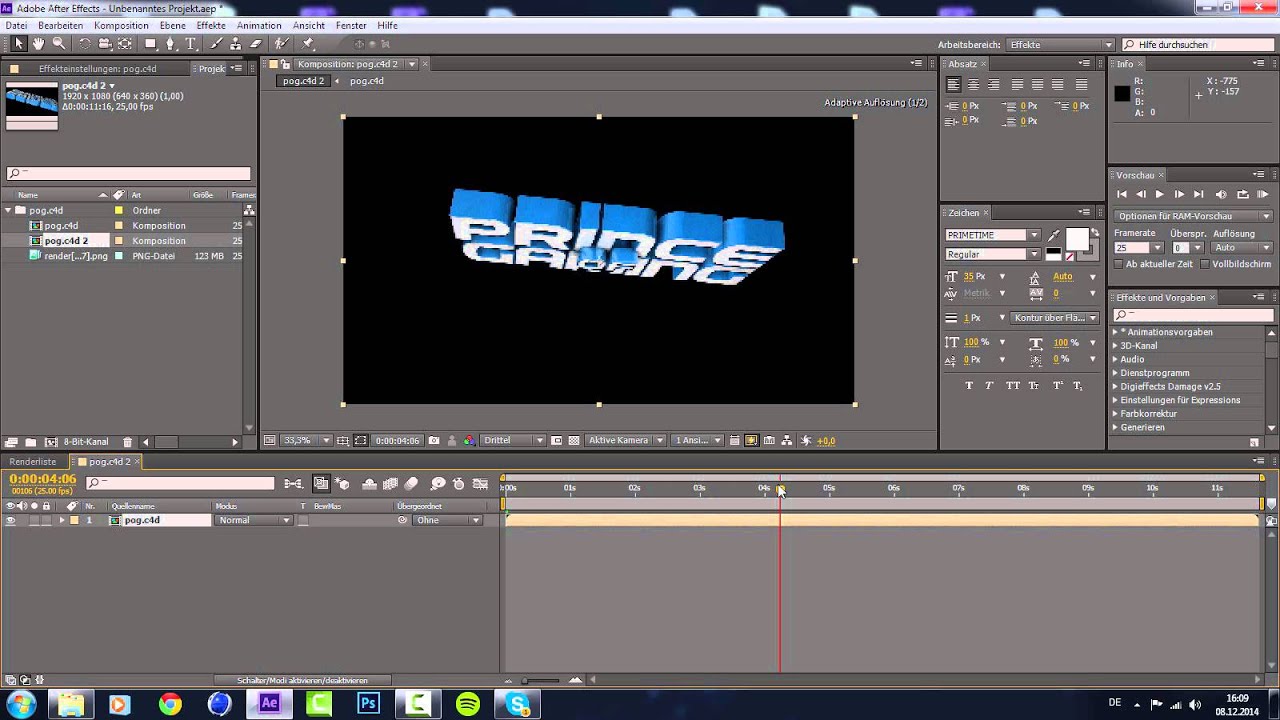1280x720 pixels.
Task: Toggle loop option in Vorschau panel
Action: (x=1243, y=194)
